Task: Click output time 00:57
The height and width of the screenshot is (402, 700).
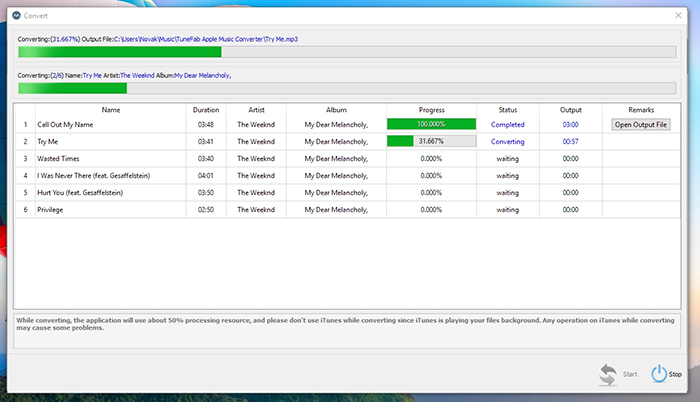Action: coord(571,142)
